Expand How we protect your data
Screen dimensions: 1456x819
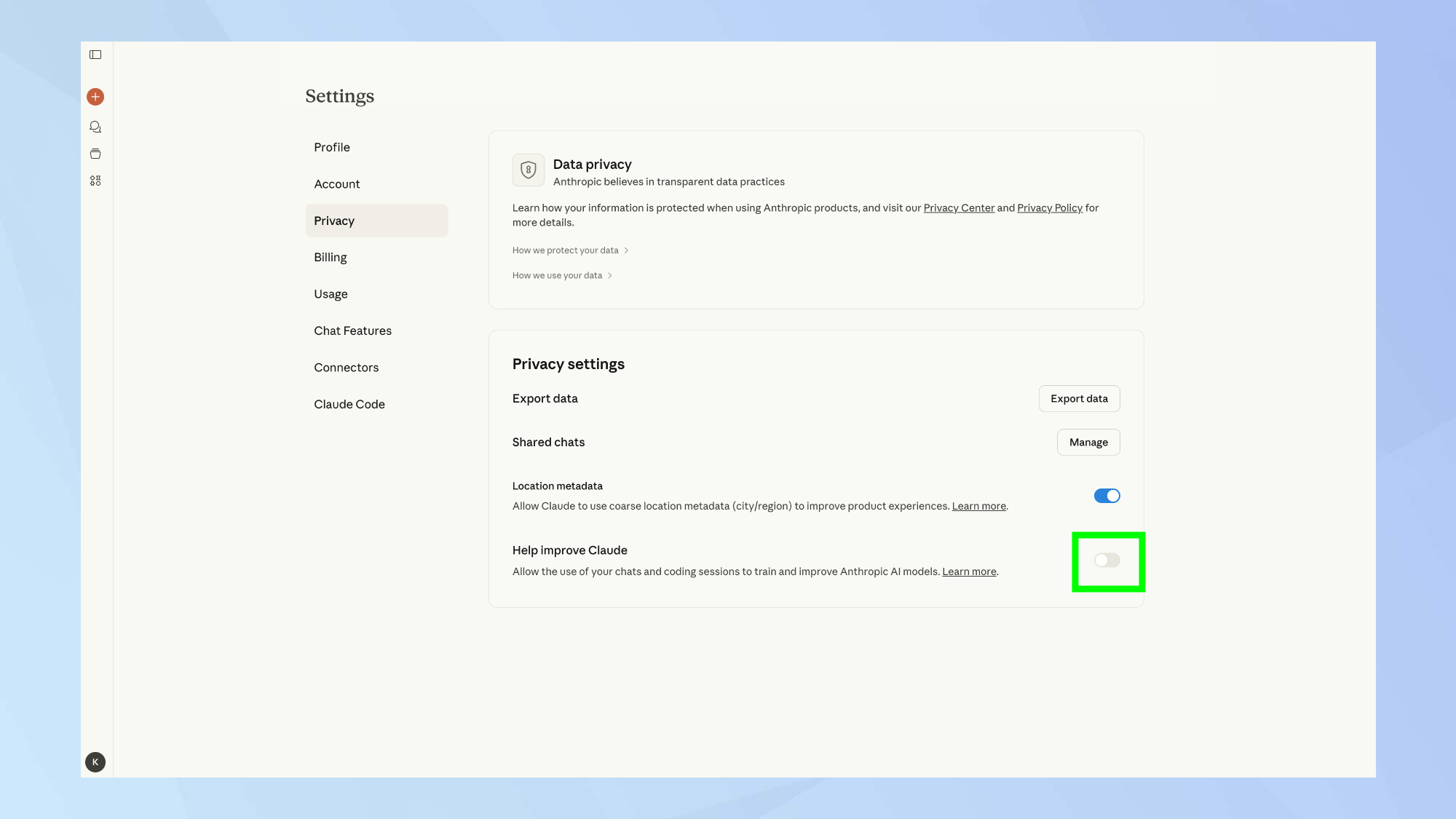click(570, 250)
